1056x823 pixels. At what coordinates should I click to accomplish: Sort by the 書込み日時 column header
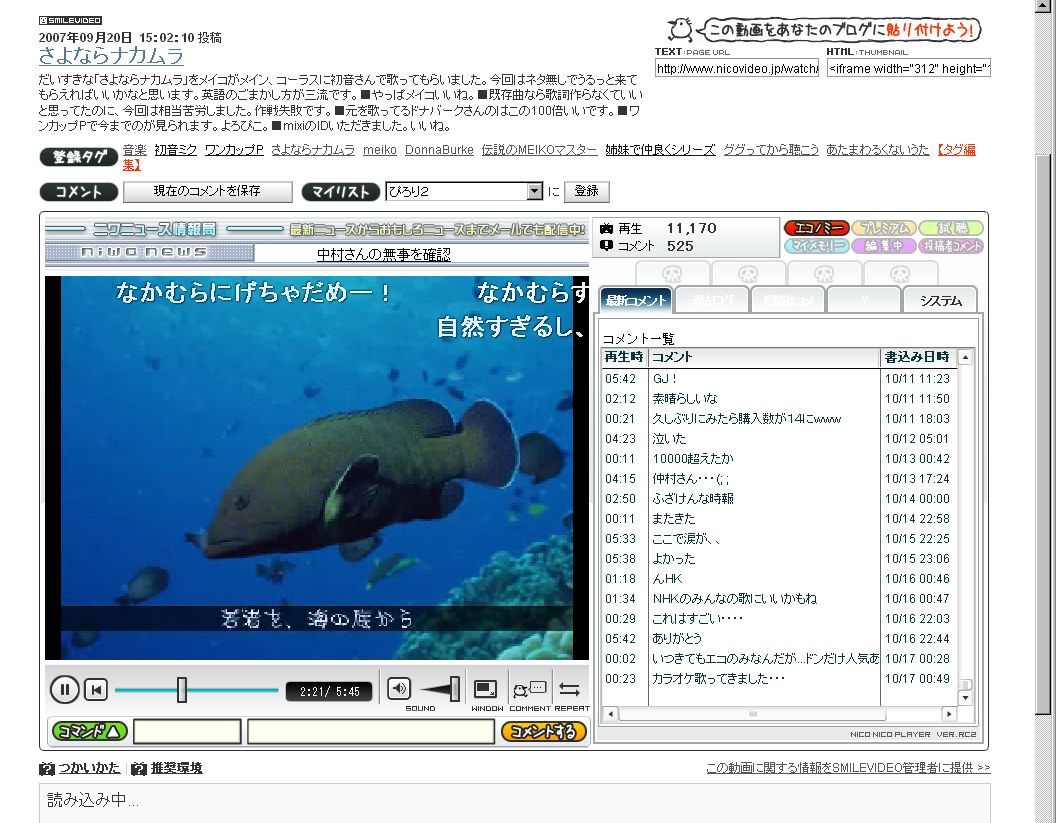[917, 357]
